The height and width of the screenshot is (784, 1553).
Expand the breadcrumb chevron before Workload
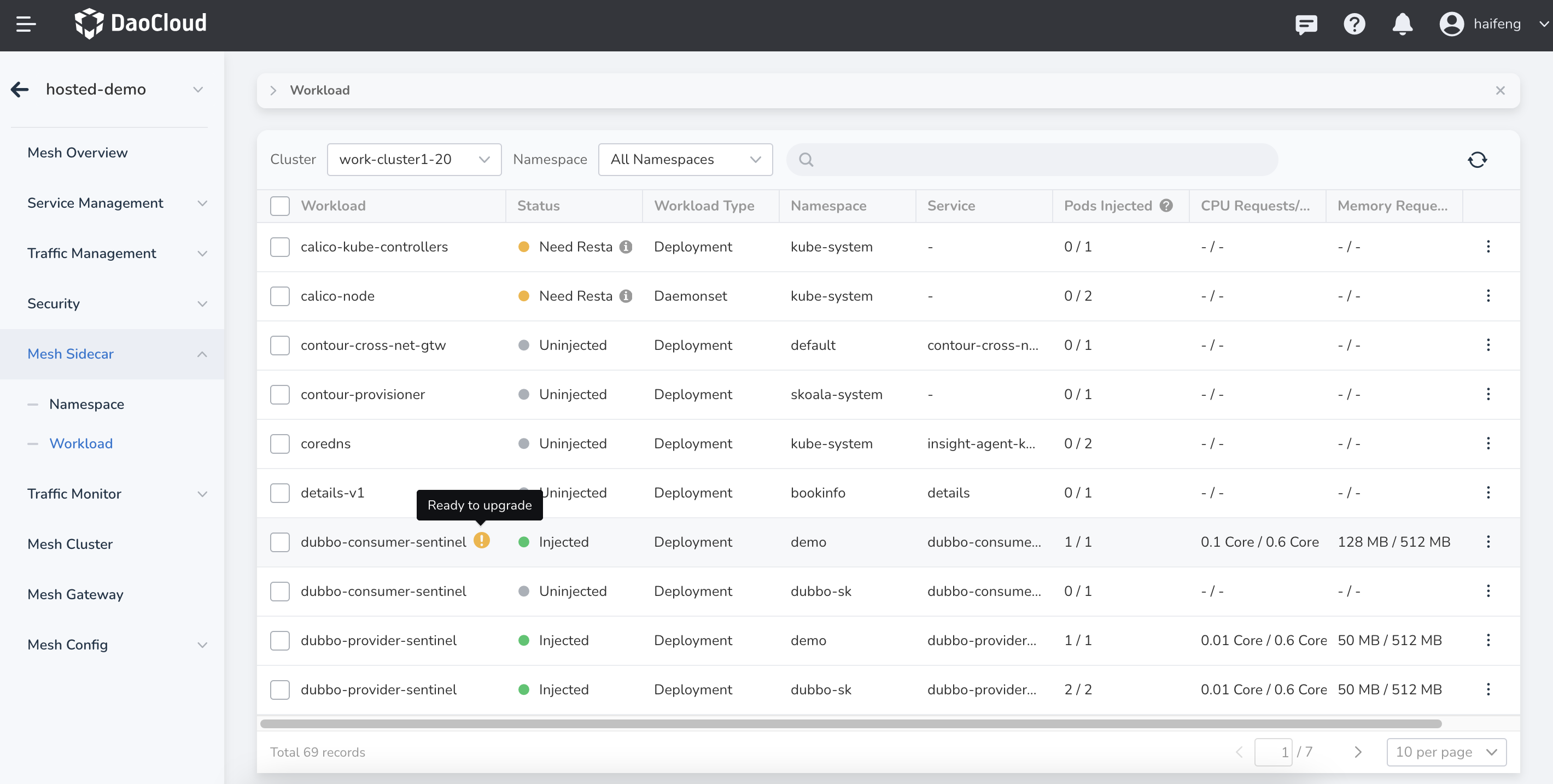point(273,90)
